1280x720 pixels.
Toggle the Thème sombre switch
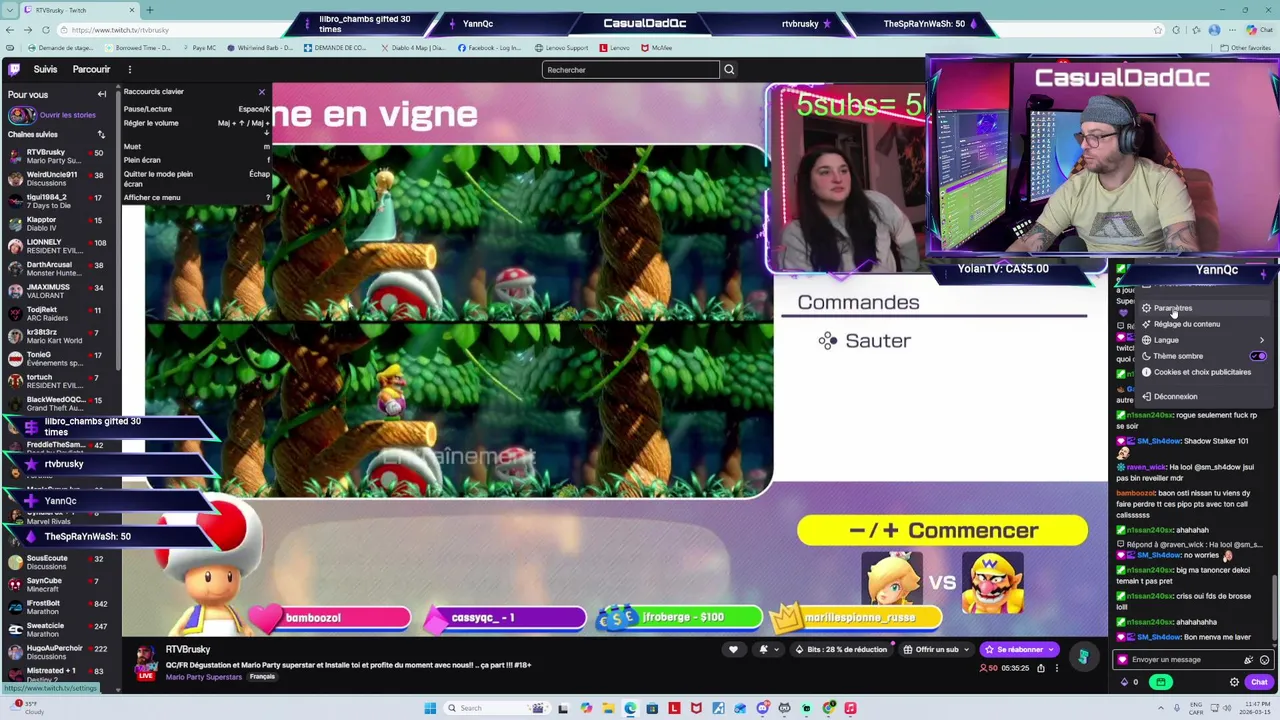[x=1258, y=356]
